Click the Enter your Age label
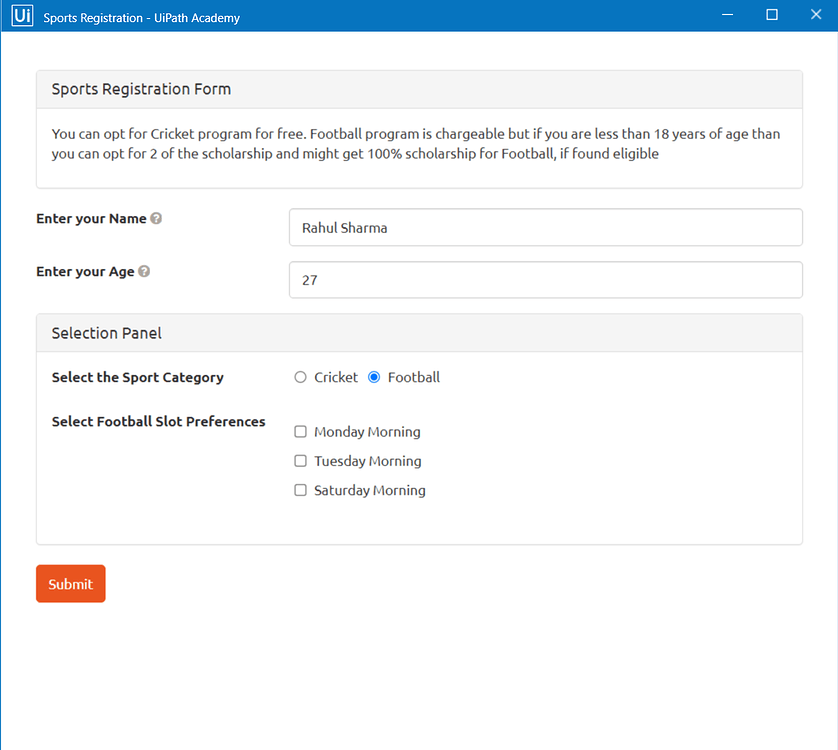Screen dimensions: 838x750 point(86,271)
